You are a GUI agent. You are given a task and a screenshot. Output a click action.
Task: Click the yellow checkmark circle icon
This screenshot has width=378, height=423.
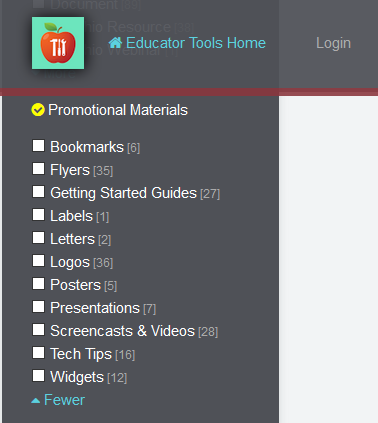pyautogui.click(x=38, y=110)
